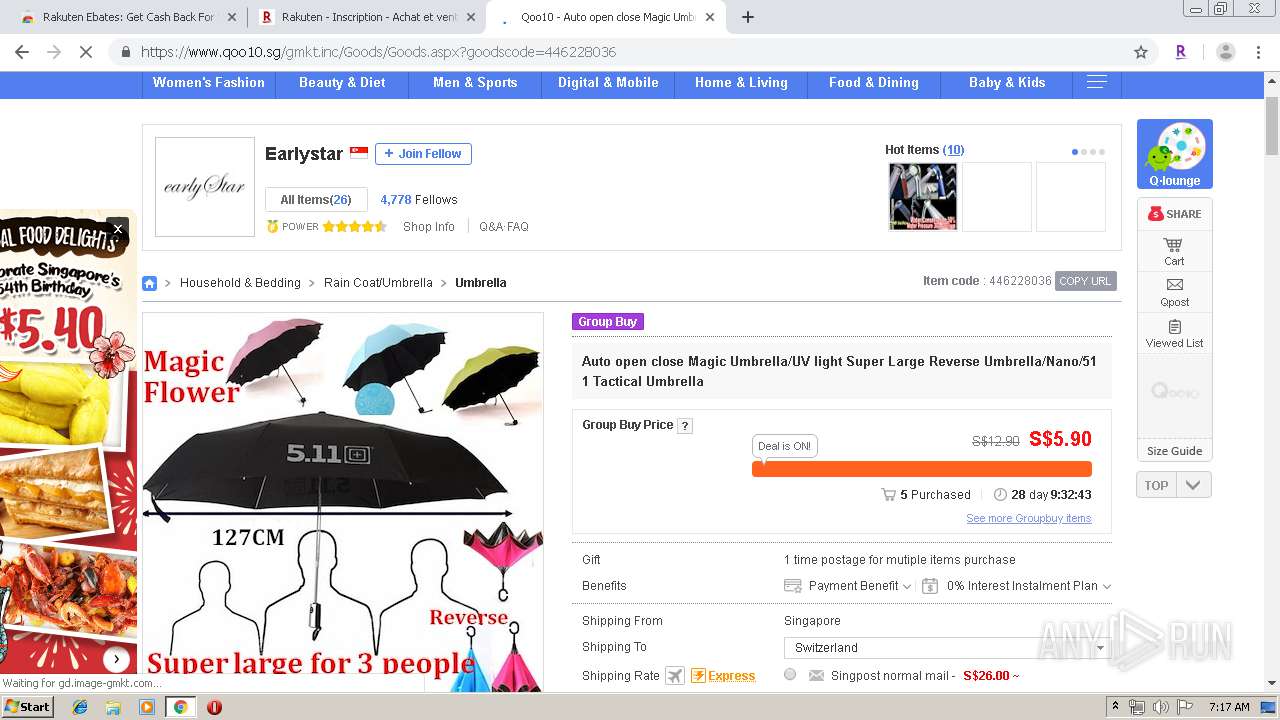Click the volume icon in system tray
The image size is (1280, 720).
pyautogui.click(x=1160, y=707)
